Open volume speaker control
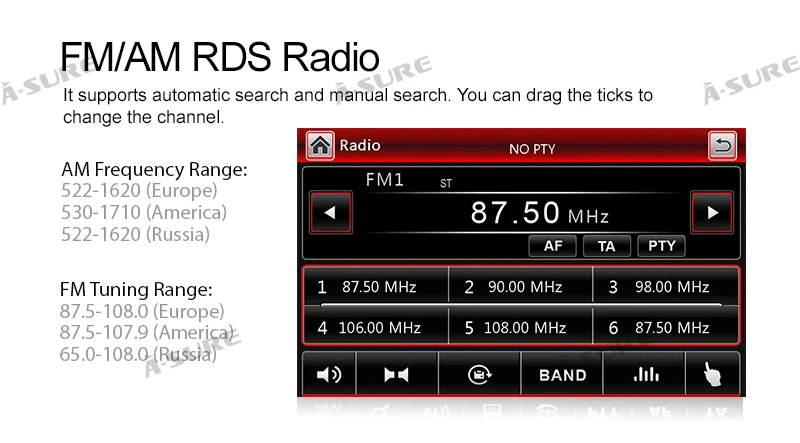The height and width of the screenshot is (443, 800). pos(329,375)
